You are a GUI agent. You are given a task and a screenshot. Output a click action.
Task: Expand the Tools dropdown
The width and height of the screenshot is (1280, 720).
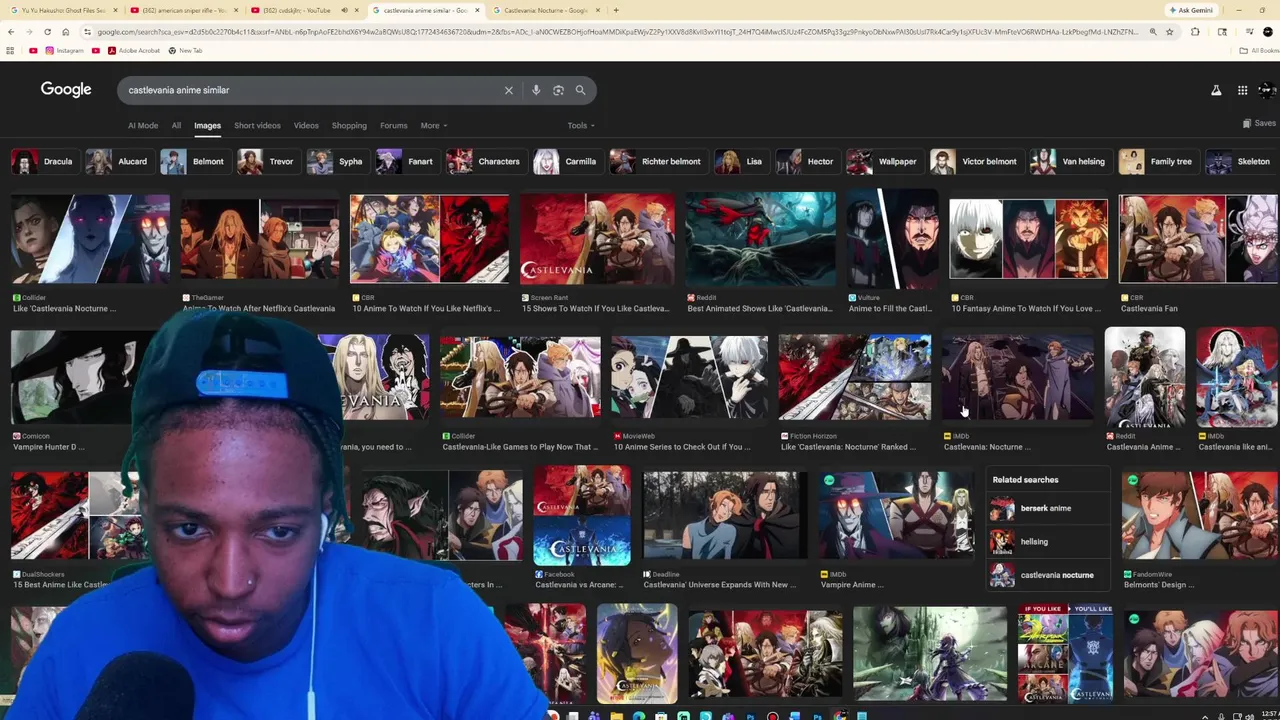(x=581, y=125)
